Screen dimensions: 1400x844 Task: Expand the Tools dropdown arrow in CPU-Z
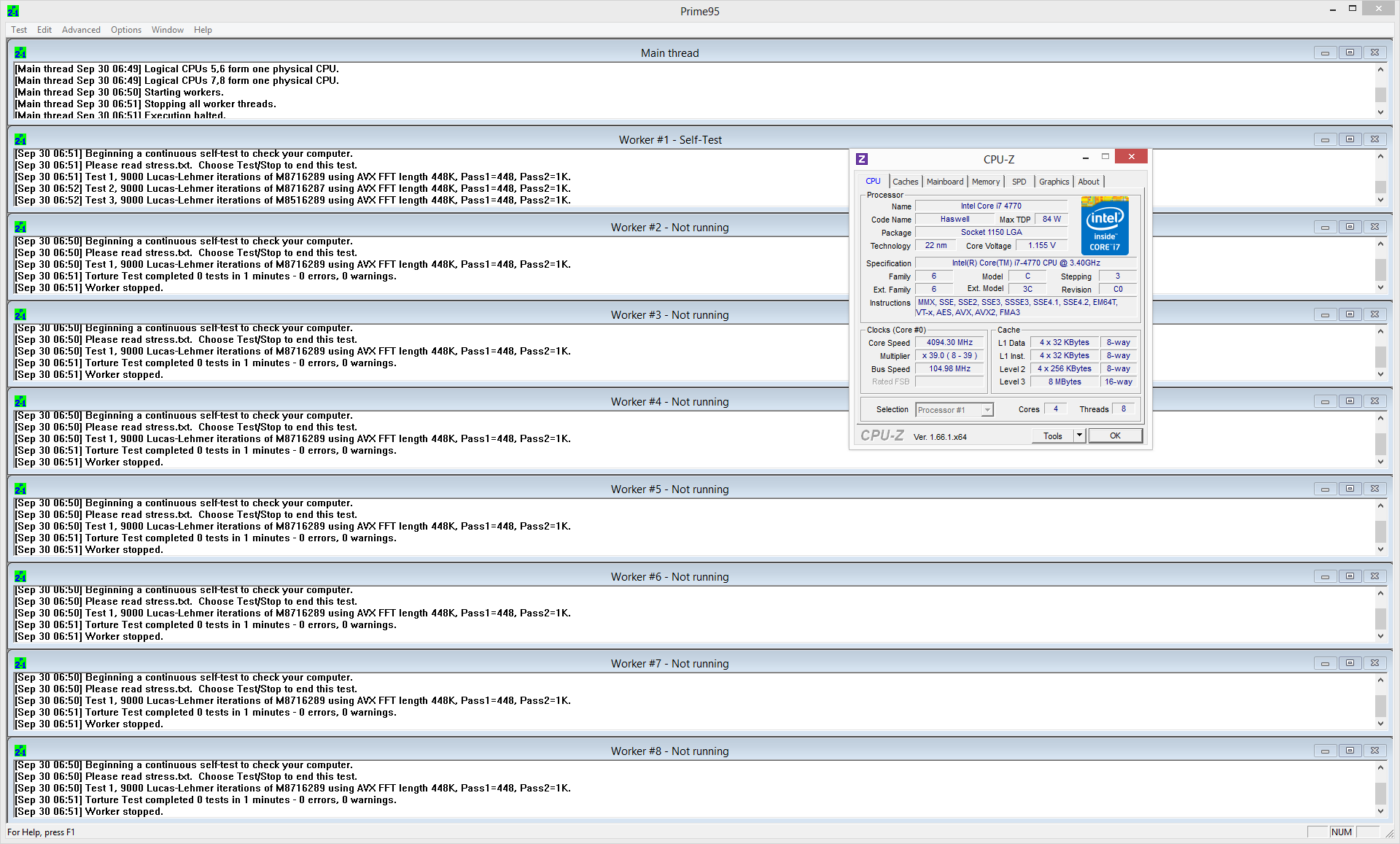(x=1079, y=435)
